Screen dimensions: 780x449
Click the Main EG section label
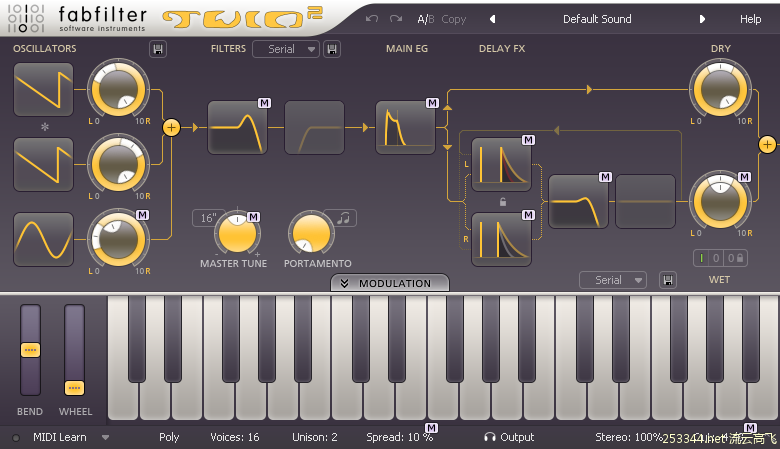406,49
